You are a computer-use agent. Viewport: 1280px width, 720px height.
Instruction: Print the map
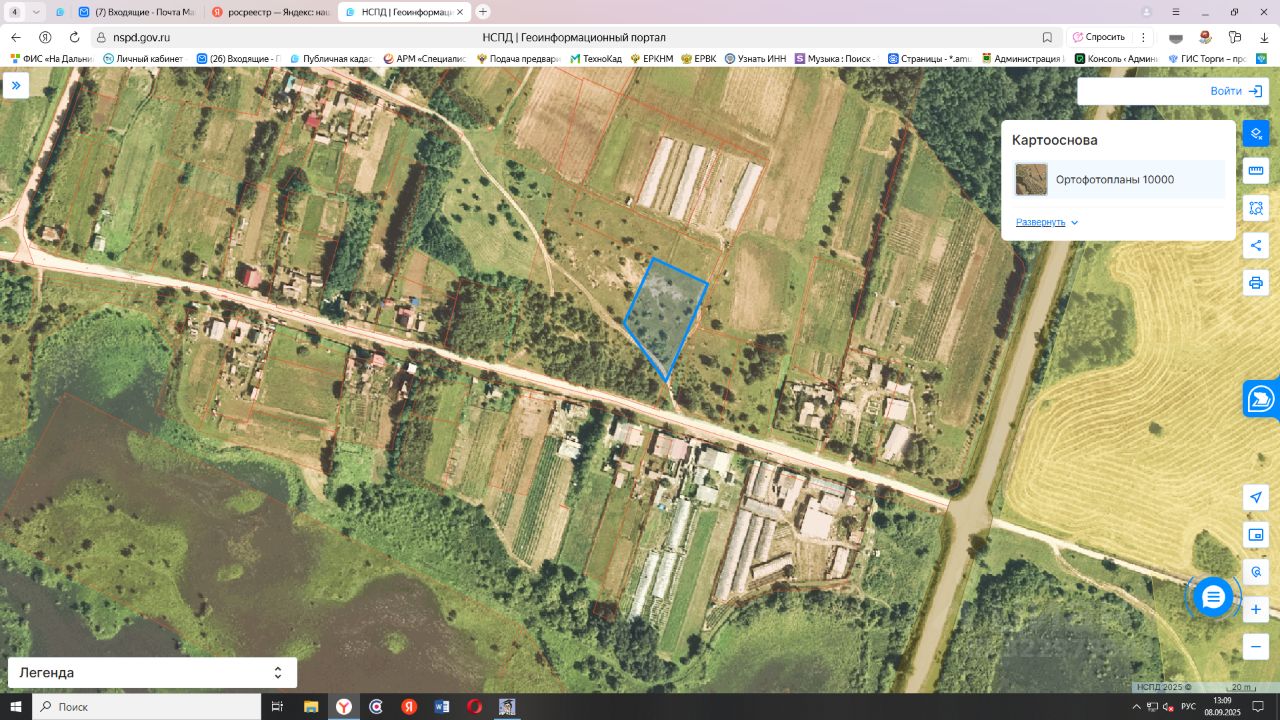click(x=1256, y=283)
